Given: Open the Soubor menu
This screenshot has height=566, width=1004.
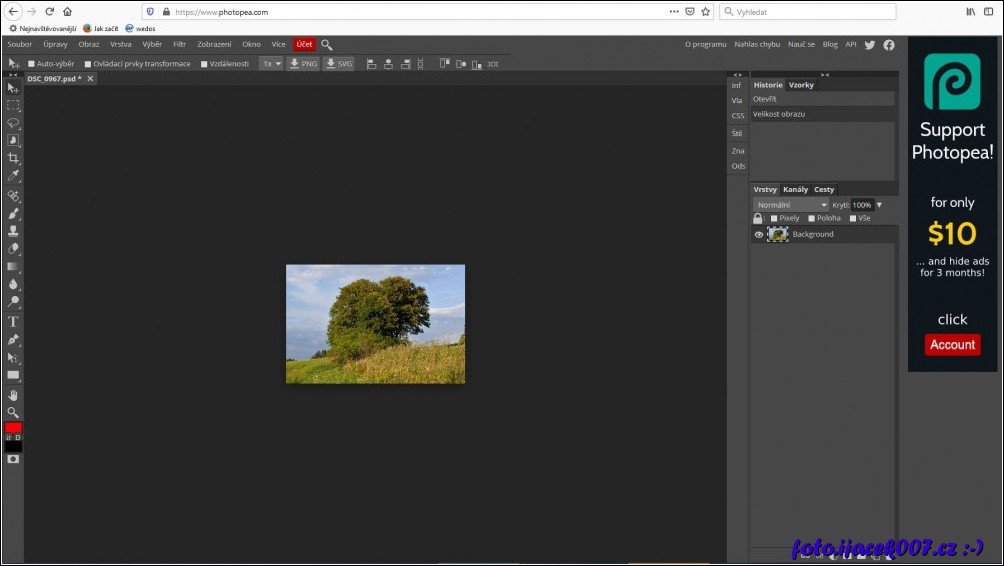Looking at the screenshot, I should [20, 45].
